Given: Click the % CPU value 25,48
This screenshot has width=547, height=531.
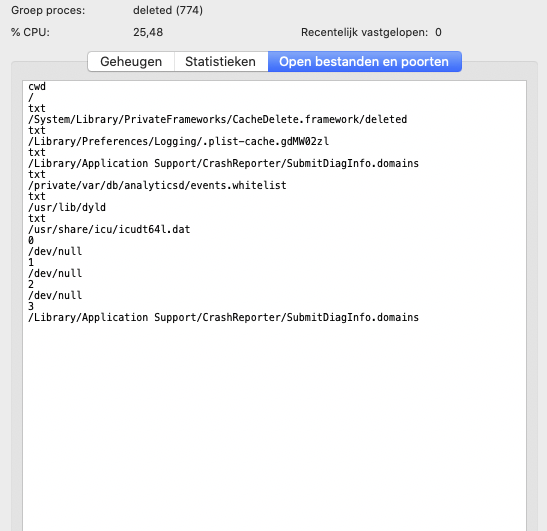Looking at the screenshot, I should [x=148, y=32].
